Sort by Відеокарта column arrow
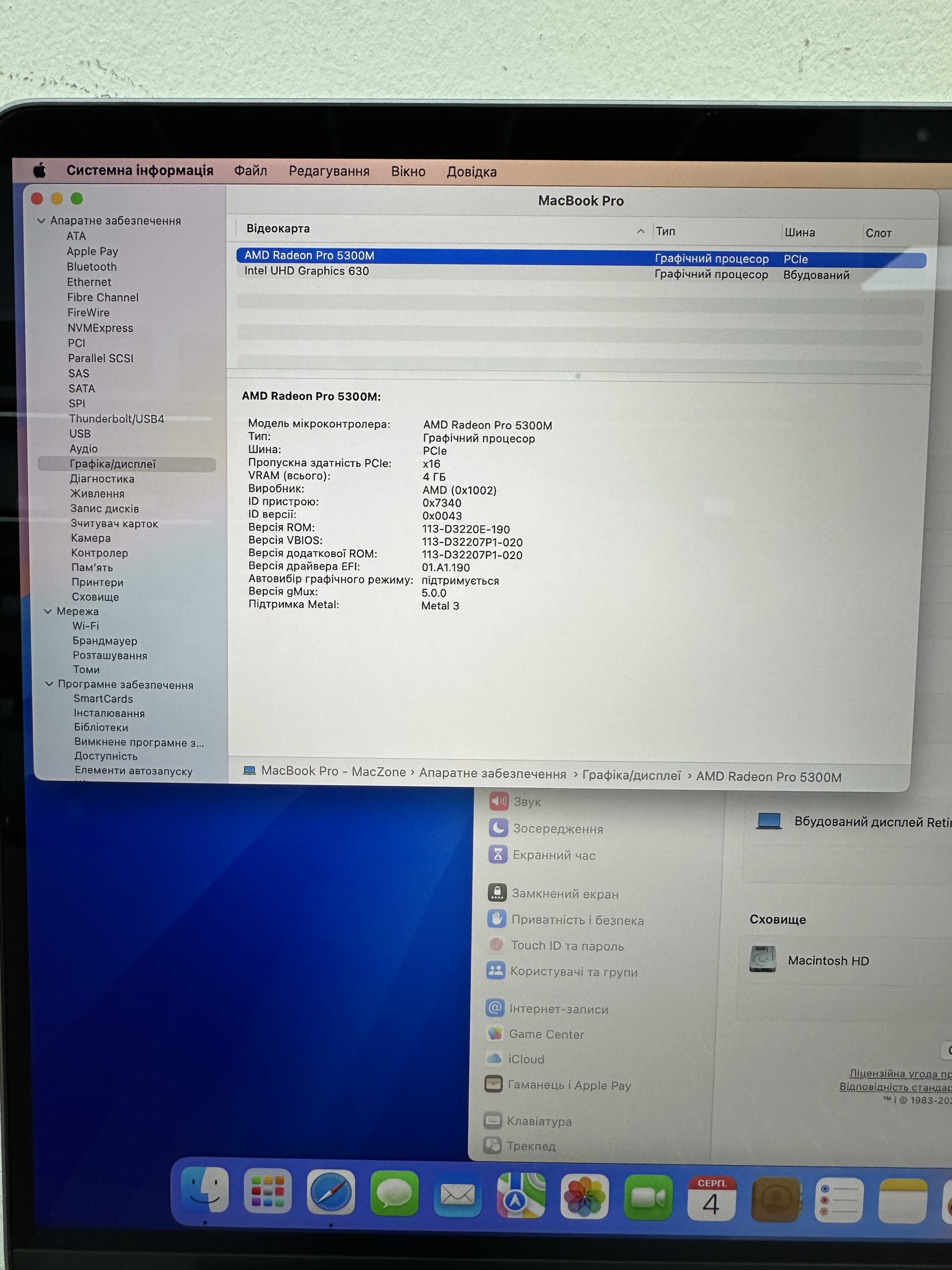Viewport: 952px width, 1270px height. (641, 231)
